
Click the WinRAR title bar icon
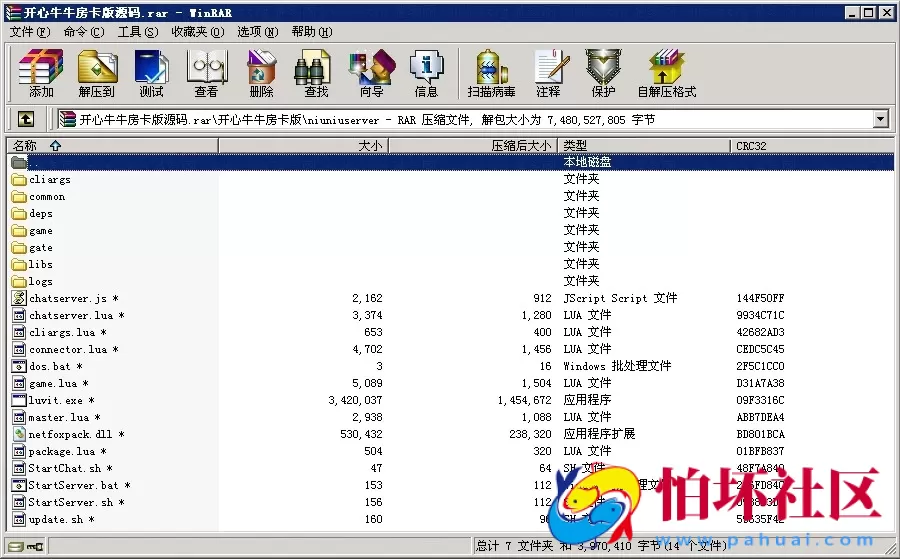pos(13,12)
